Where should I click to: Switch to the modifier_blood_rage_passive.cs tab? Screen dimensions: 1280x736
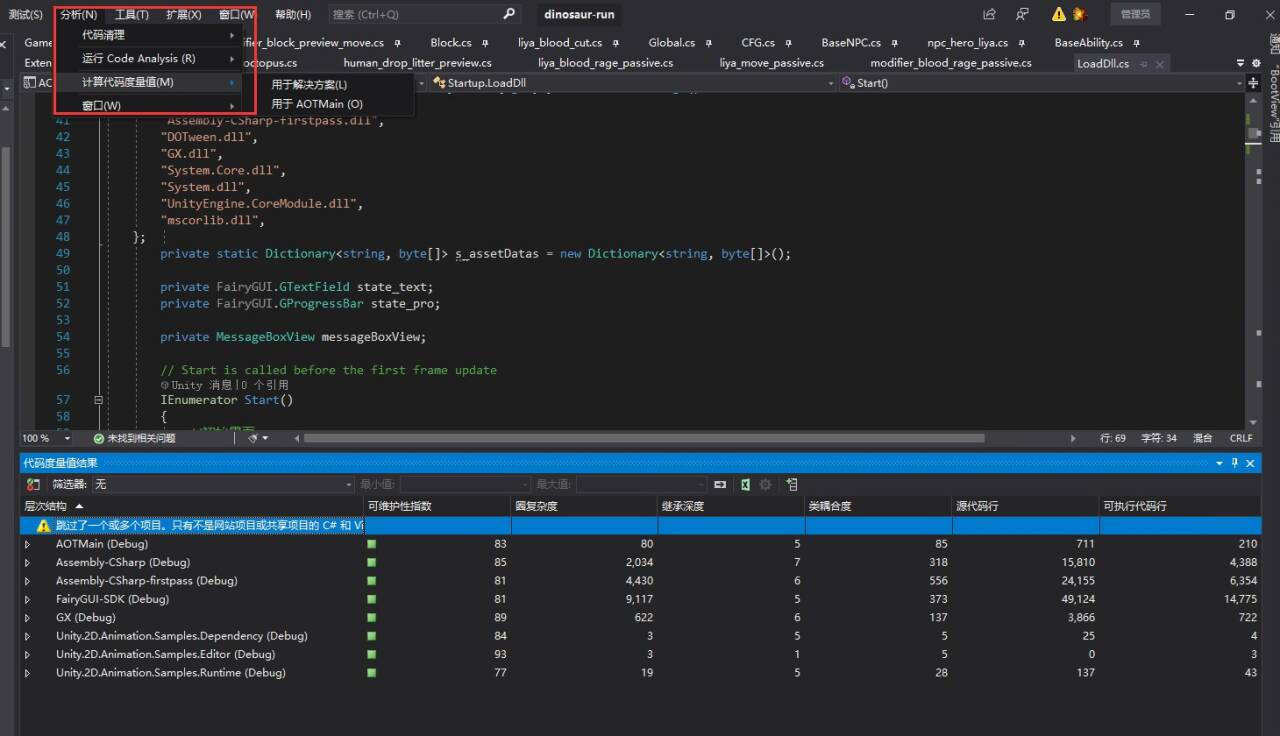tap(950, 63)
